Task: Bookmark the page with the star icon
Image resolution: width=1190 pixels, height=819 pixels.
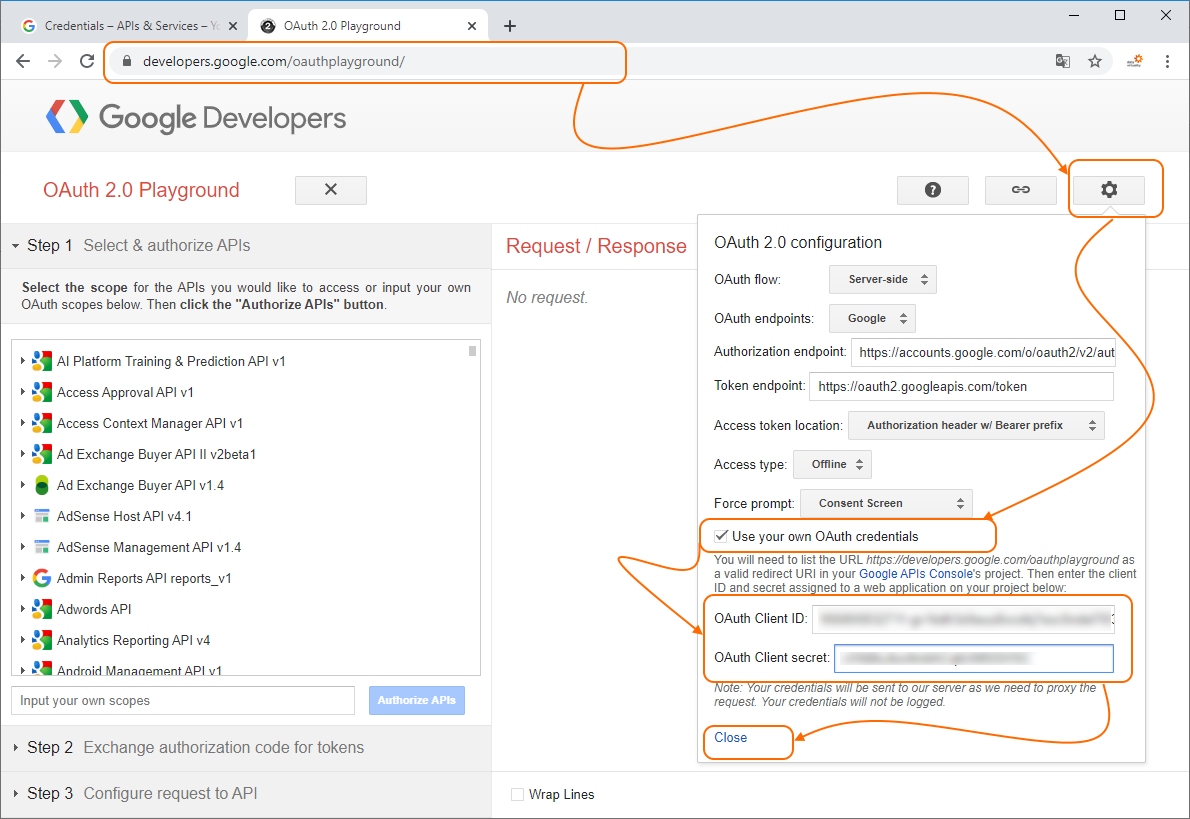Action: 1095,61
